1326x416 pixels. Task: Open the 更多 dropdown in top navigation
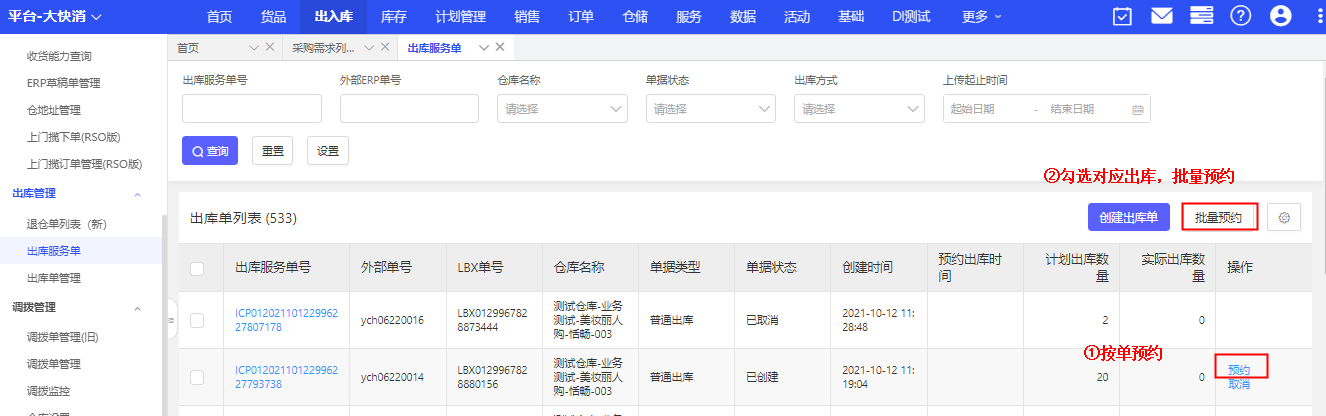click(982, 16)
